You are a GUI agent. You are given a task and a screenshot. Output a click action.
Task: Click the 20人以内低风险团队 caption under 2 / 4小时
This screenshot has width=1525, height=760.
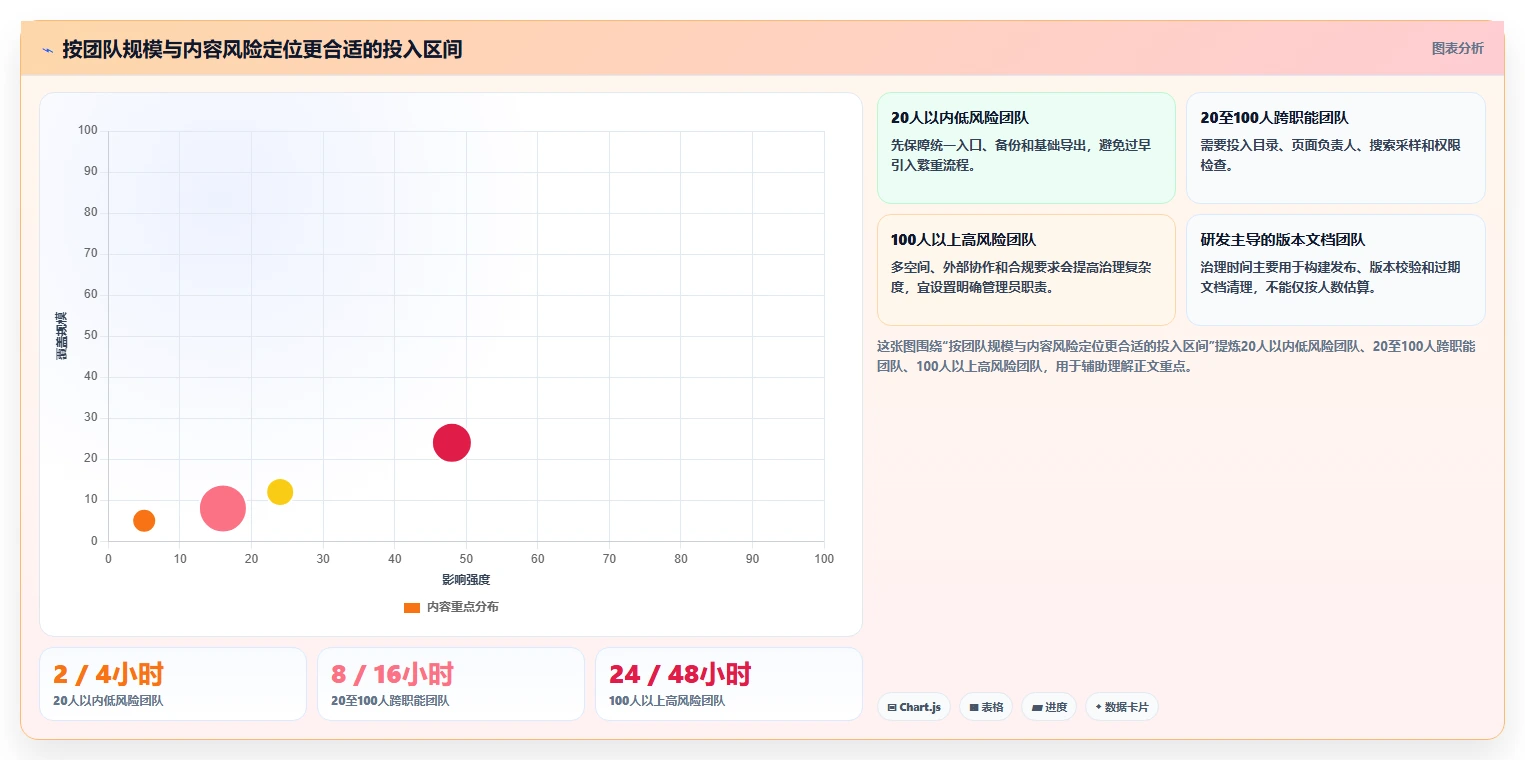108,701
